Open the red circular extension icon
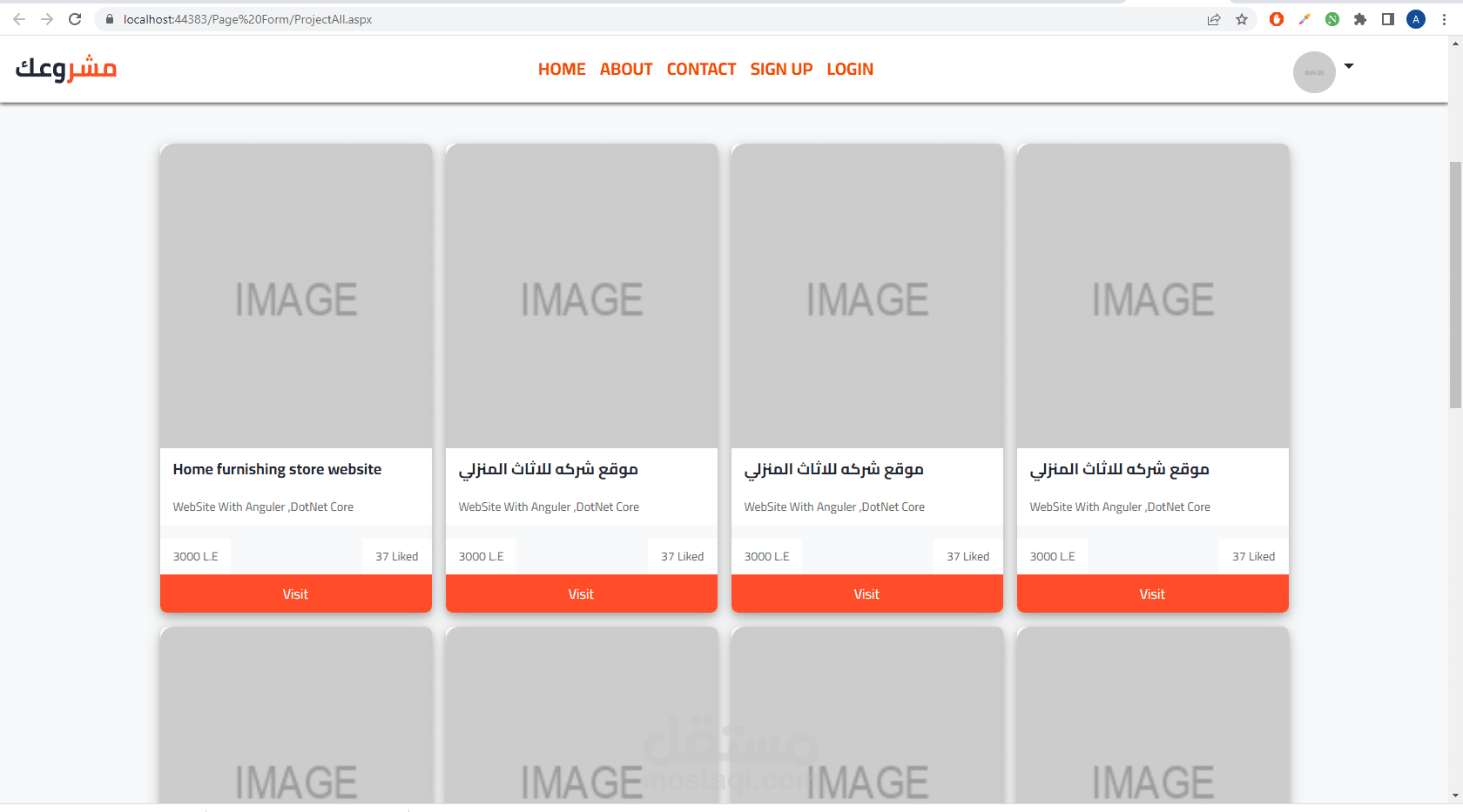Image resolution: width=1463 pixels, height=812 pixels. (x=1277, y=19)
